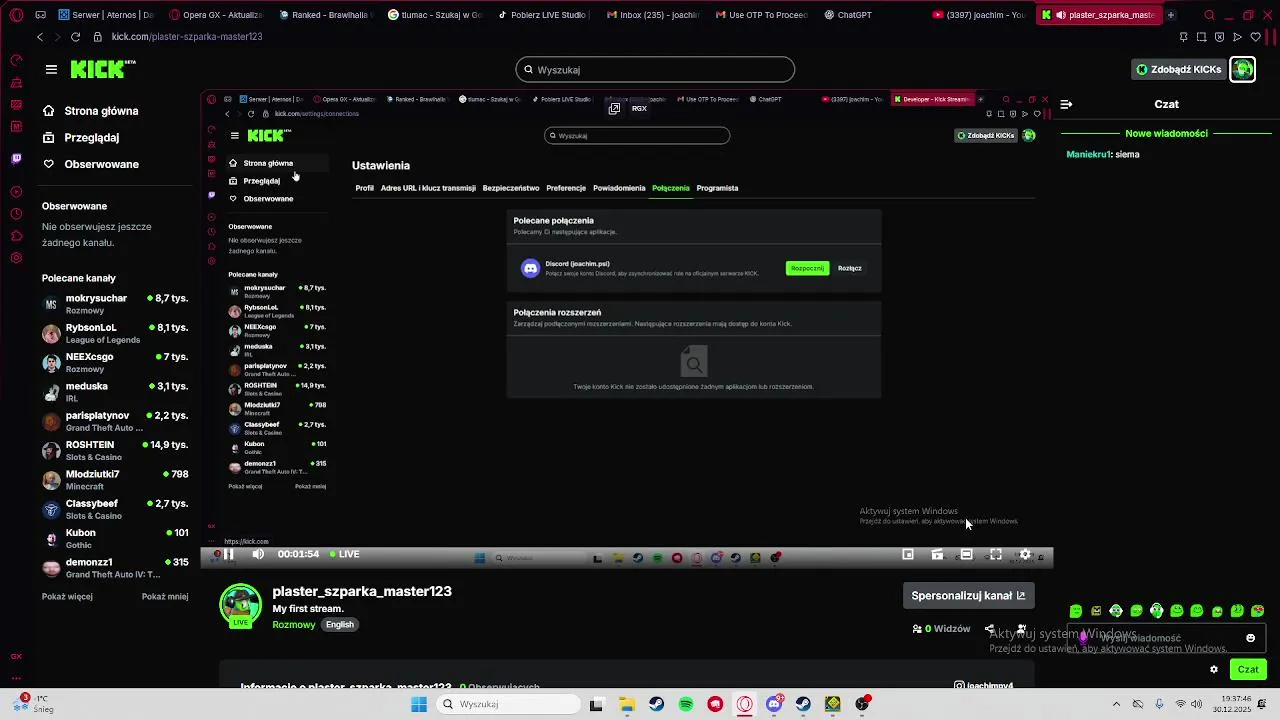The height and width of the screenshot is (720, 1280).
Task: Bookmark page with heart icon
Action: 1255,36
